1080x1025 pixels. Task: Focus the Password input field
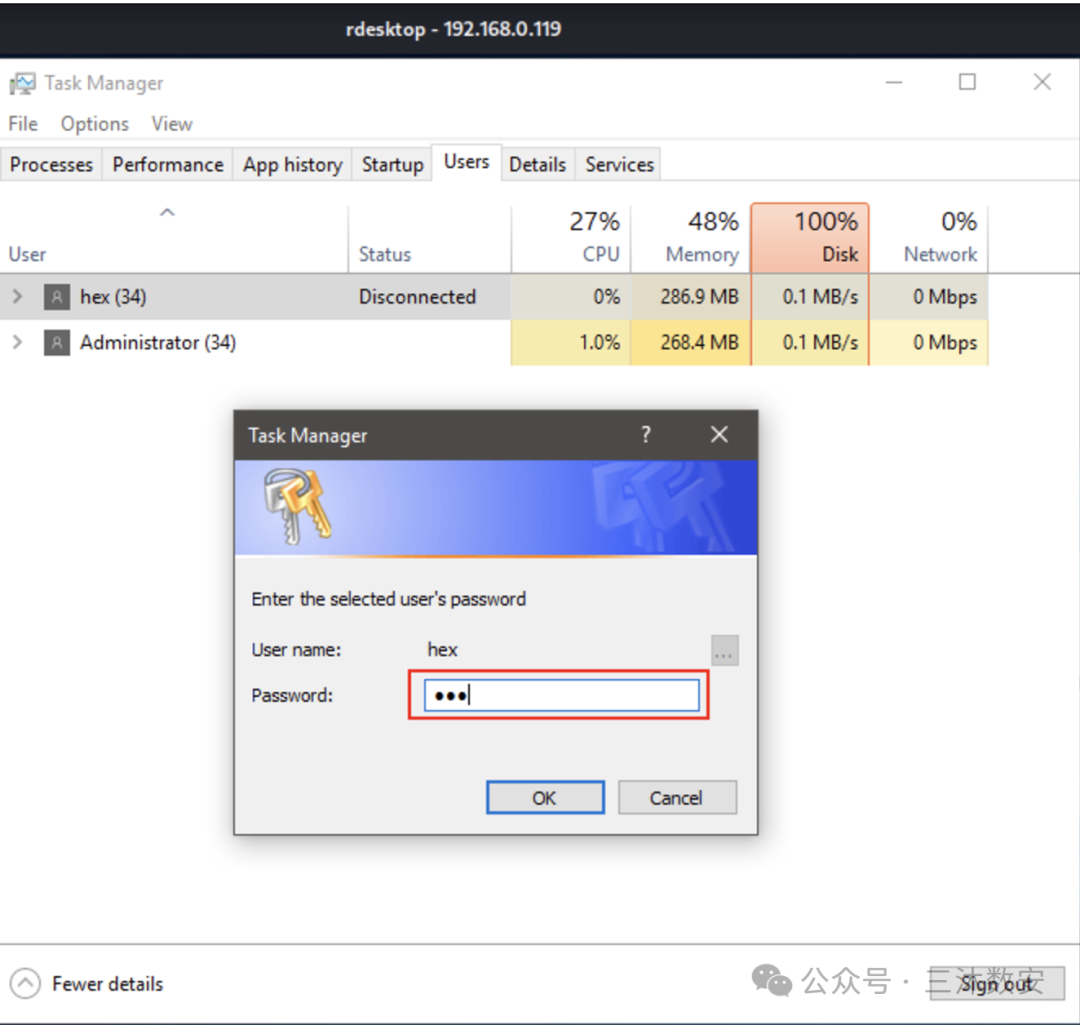561,695
